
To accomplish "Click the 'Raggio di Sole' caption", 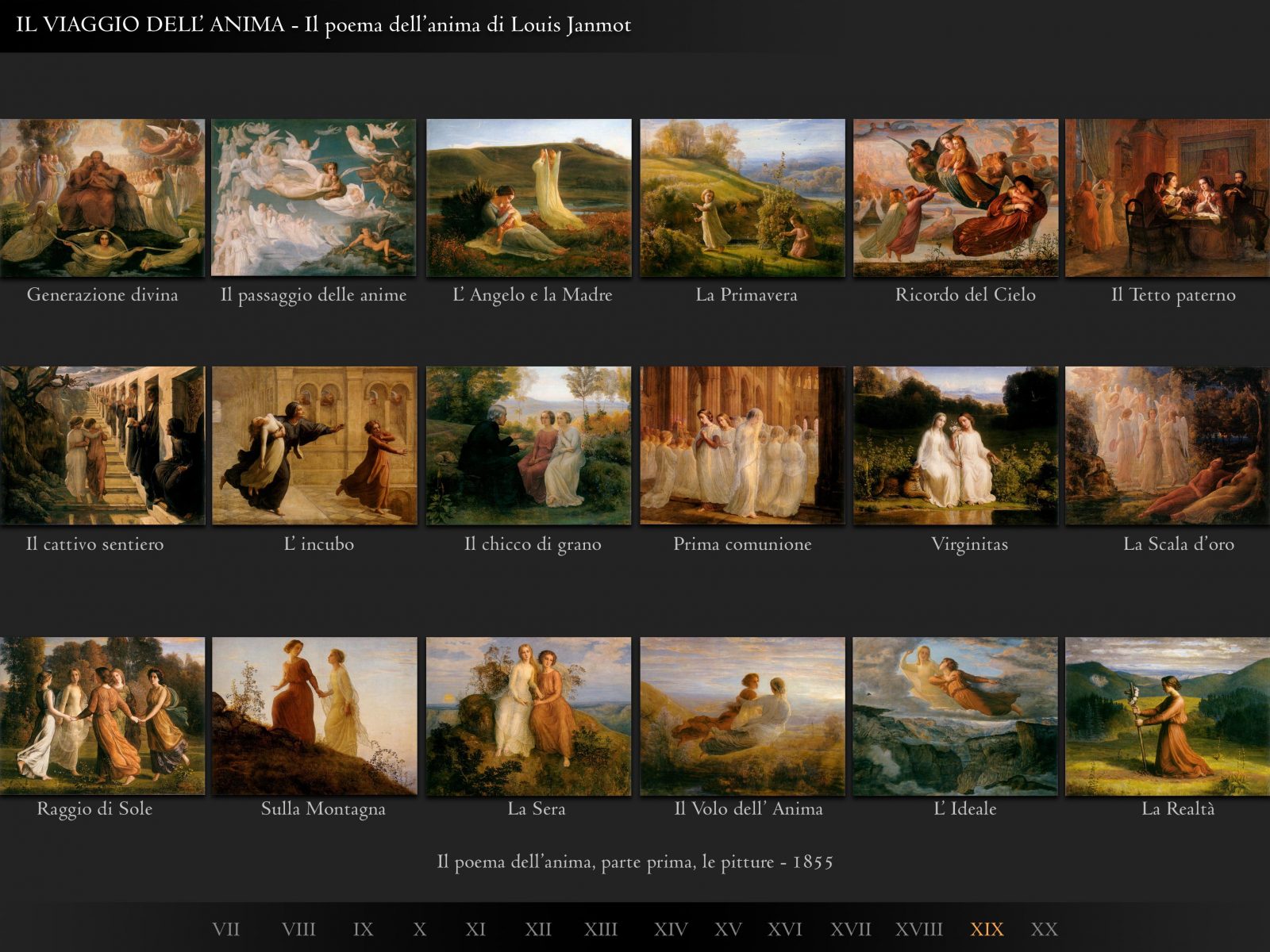I will pyautogui.click(x=94, y=809).
